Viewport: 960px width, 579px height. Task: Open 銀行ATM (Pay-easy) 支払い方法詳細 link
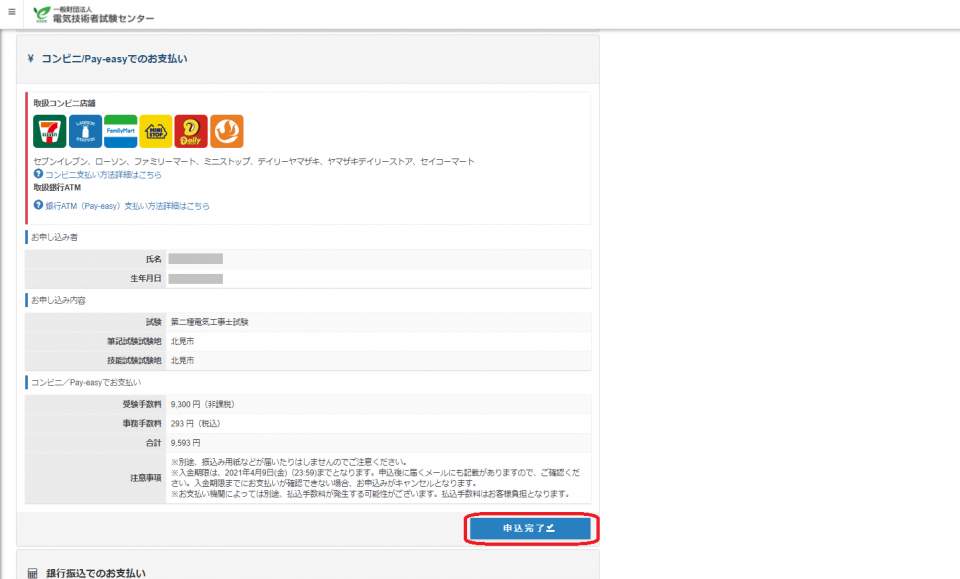(x=127, y=206)
